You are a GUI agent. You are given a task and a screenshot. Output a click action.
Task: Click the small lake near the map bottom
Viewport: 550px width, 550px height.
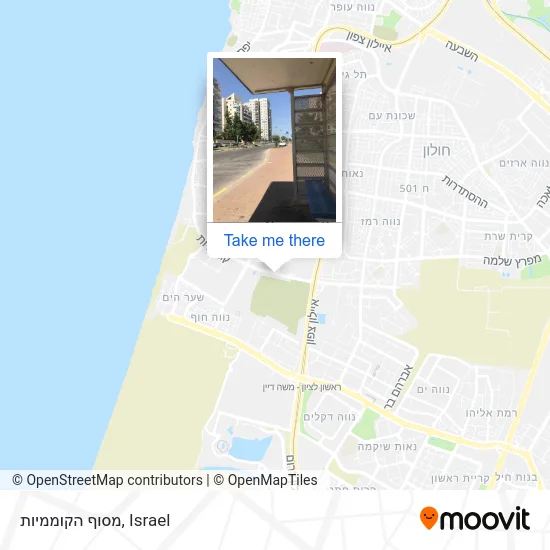(250, 448)
